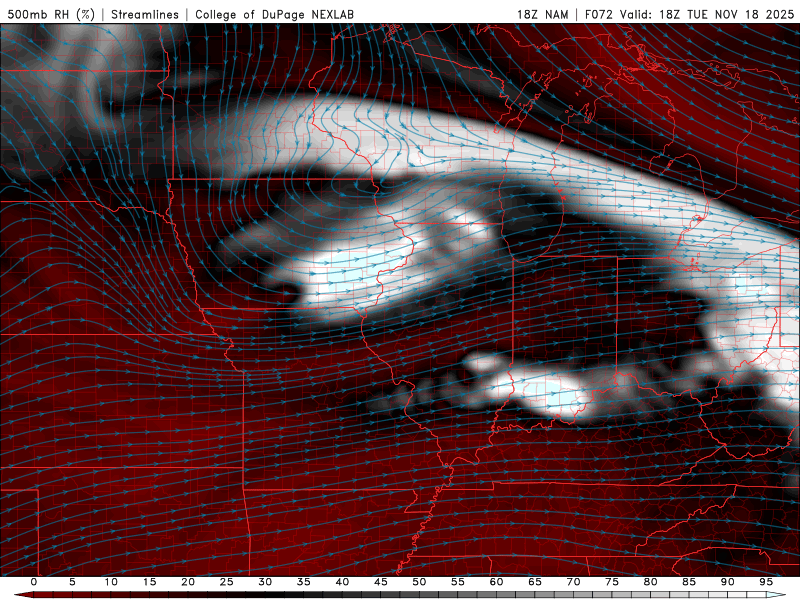Viewport: 800px width, 600px height.
Task: Click the "30" label on the color scale
Action: (x=265, y=582)
